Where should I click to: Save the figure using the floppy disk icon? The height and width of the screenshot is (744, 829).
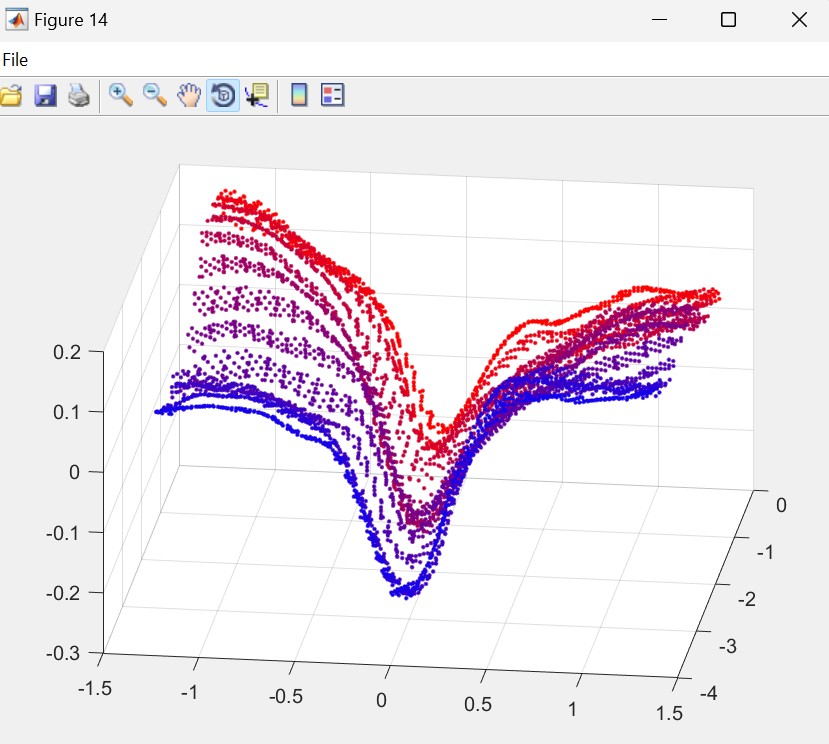point(45,96)
